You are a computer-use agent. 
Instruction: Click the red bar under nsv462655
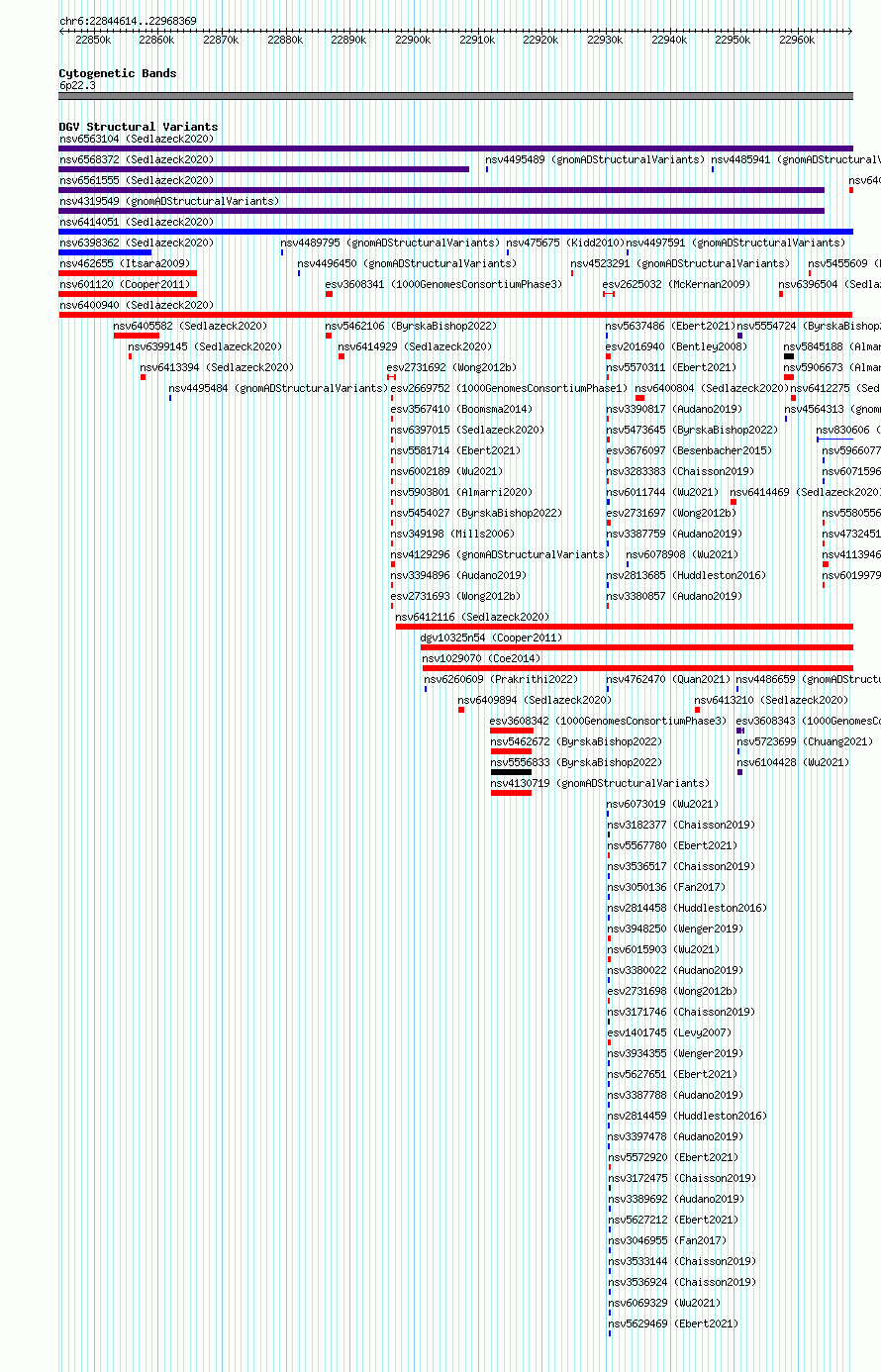coord(128,273)
